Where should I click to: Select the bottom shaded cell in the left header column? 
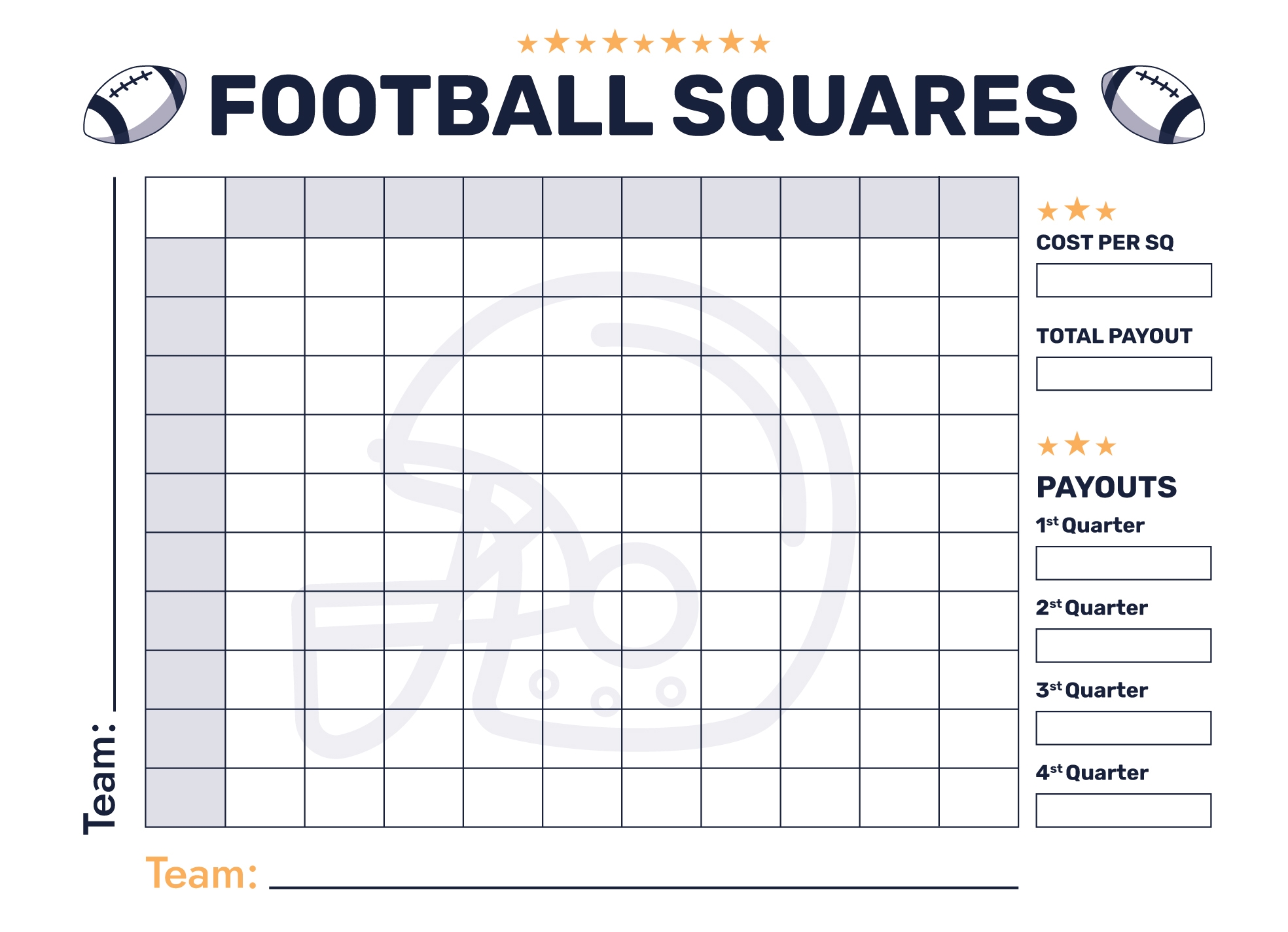pyautogui.click(x=185, y=797)
